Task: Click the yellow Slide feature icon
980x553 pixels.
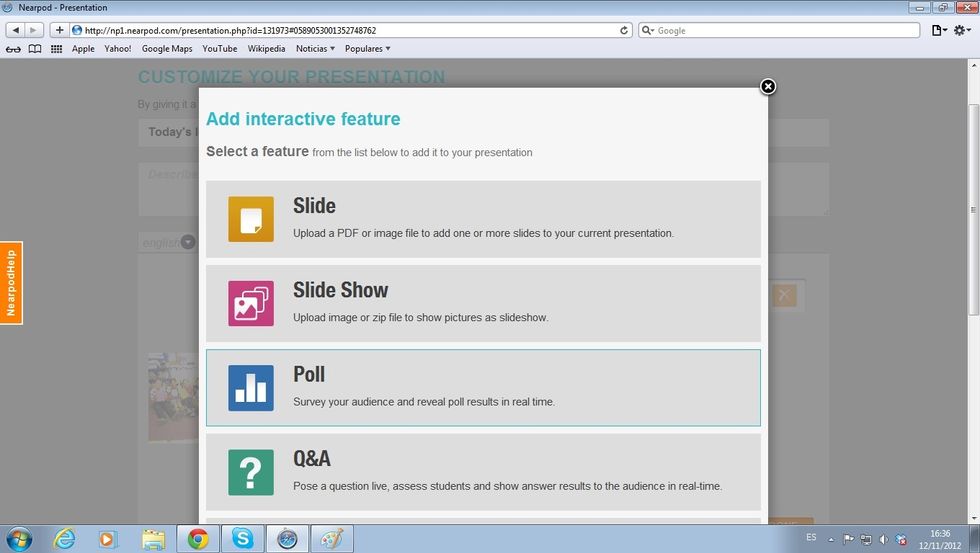Action: click(251, 219)
